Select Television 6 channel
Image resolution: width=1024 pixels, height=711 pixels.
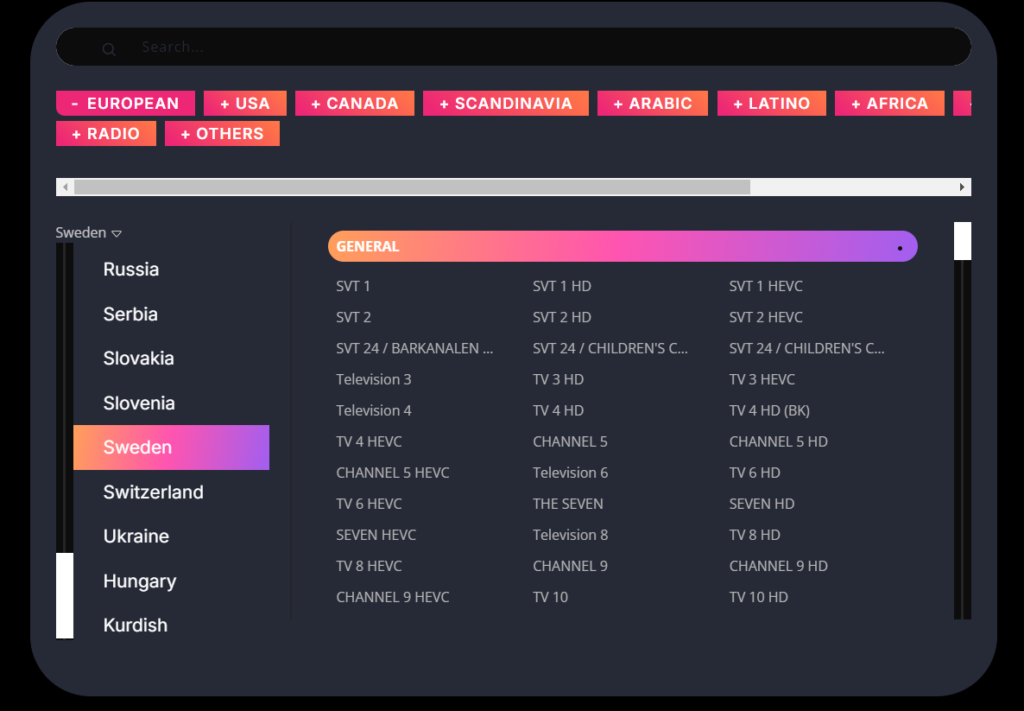[x=570, y=473]
